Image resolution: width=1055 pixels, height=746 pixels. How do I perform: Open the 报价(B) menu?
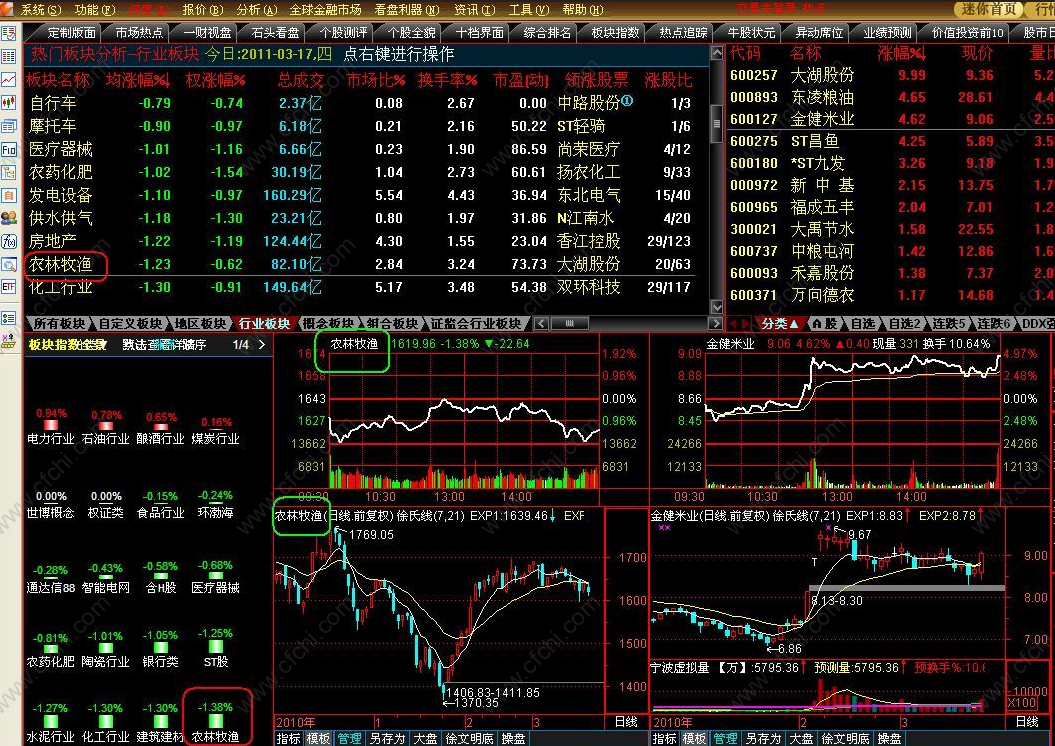(x=203, y=9)
